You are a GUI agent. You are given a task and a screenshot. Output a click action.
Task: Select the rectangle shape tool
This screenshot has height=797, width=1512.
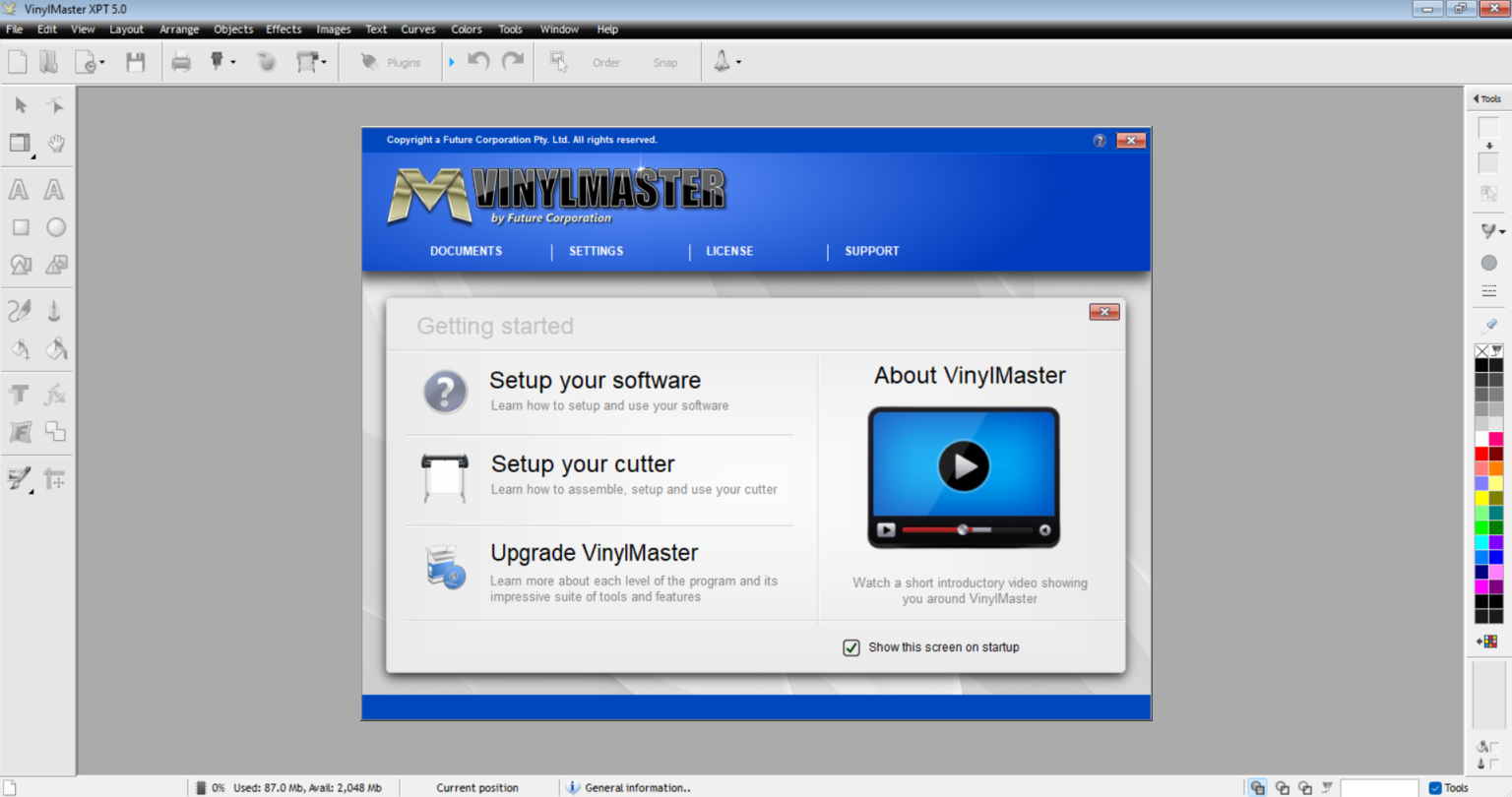[21, 227]
